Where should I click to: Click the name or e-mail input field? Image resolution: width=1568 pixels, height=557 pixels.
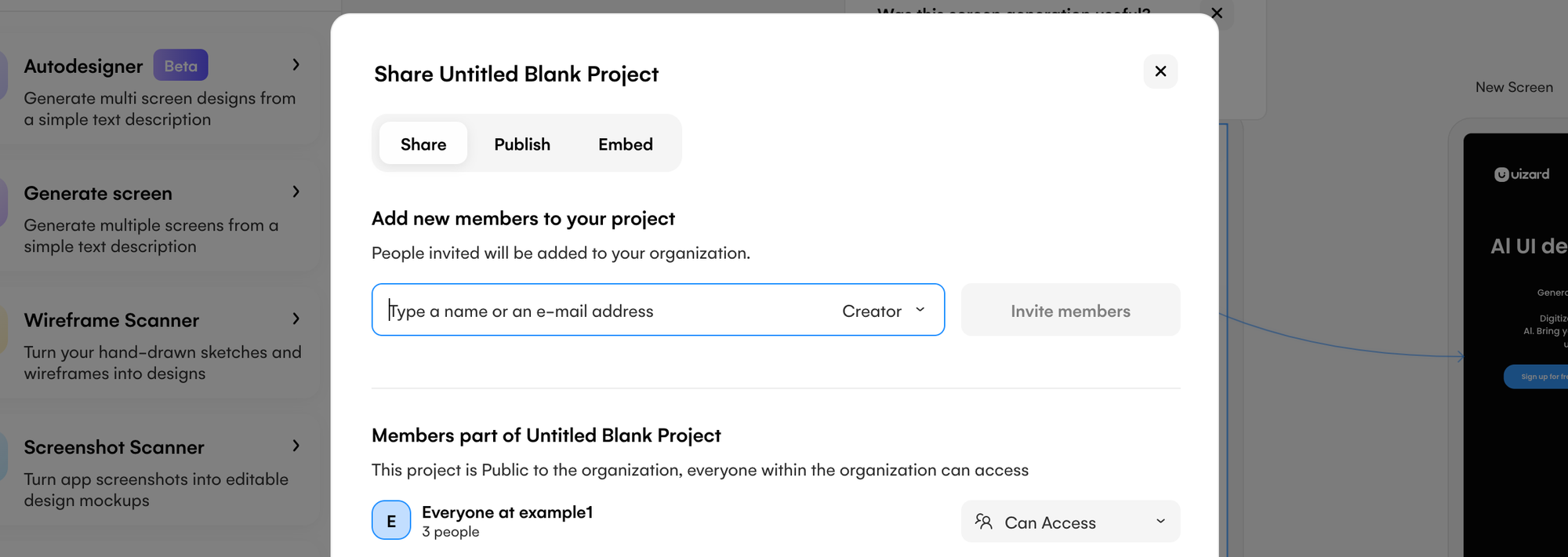(x=604, y=311)
